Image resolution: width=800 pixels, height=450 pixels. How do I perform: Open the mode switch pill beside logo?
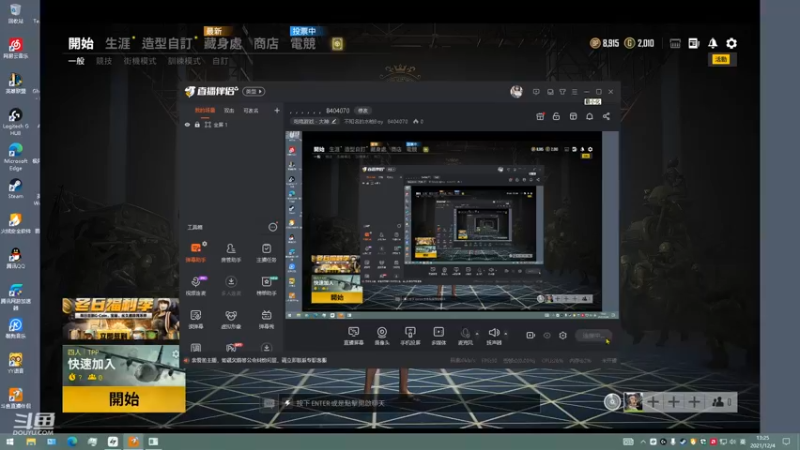click(254, 91)
